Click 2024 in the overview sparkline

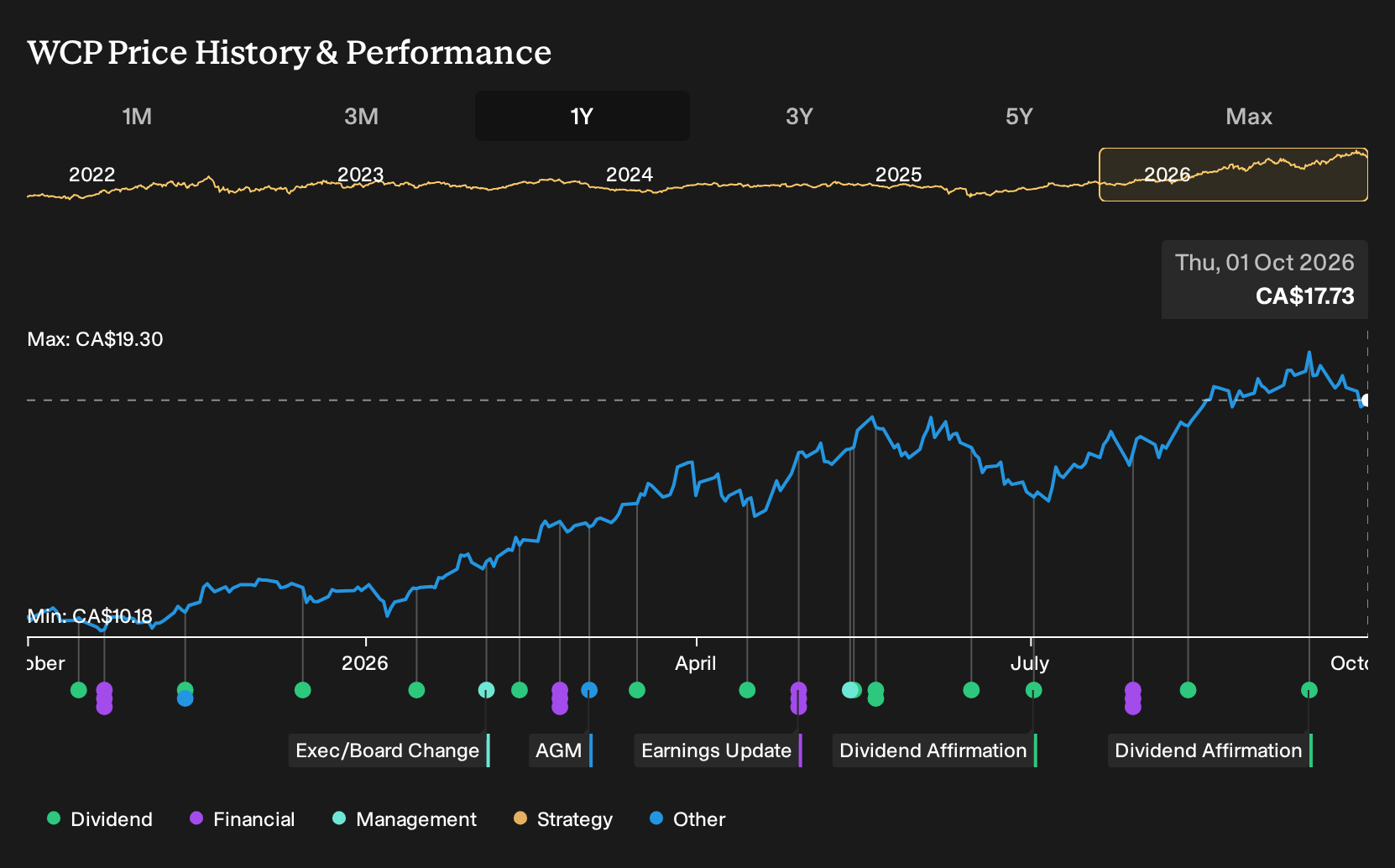(630, 175)
